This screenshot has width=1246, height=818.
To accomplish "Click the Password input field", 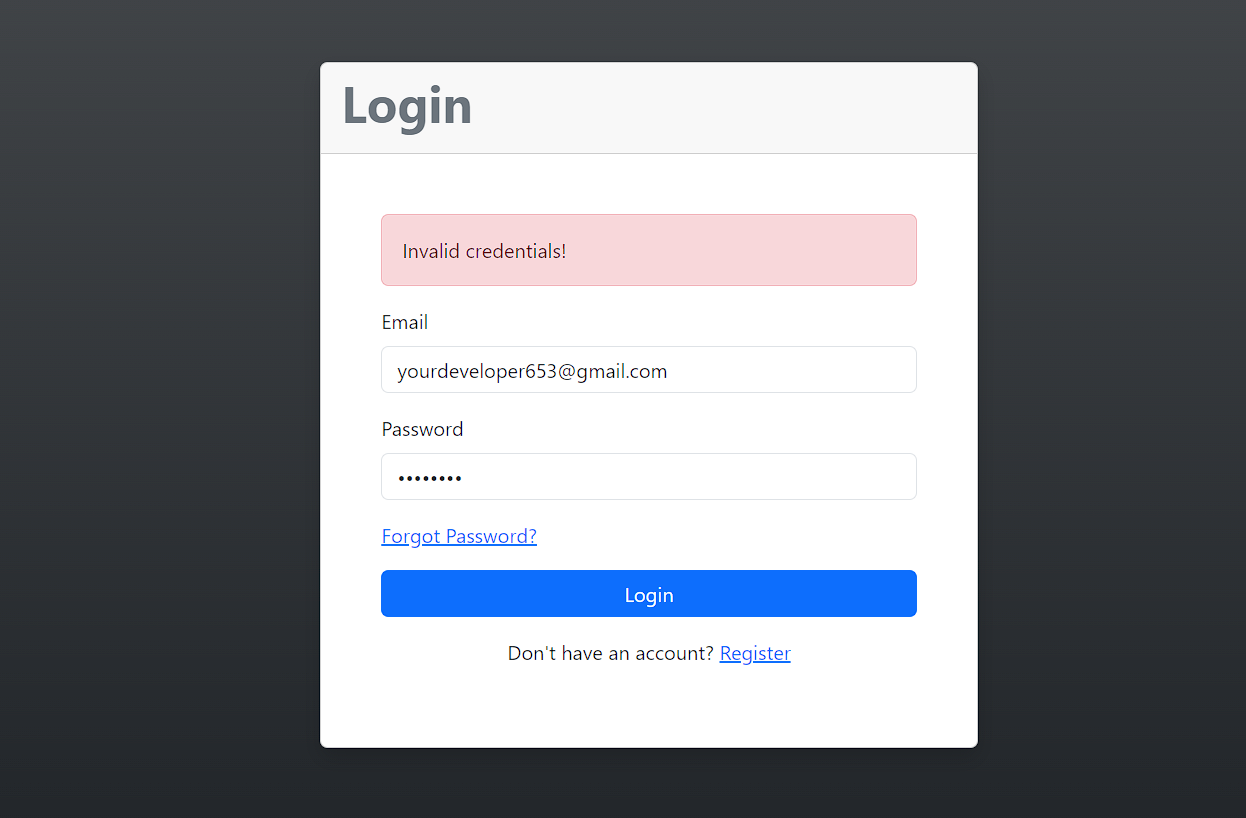I will [648, 476].
